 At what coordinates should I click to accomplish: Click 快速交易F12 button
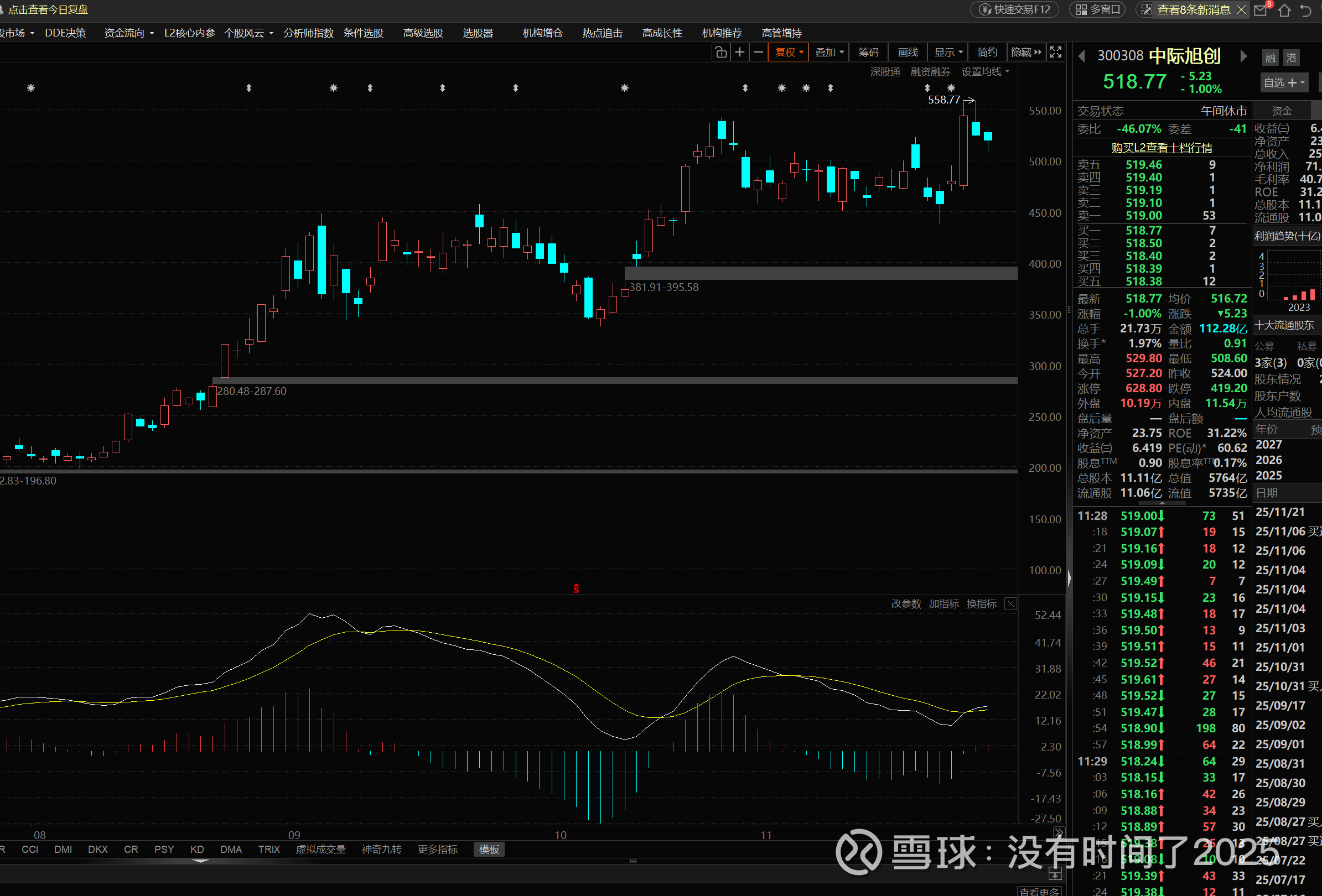click(x=1015, y=9)
